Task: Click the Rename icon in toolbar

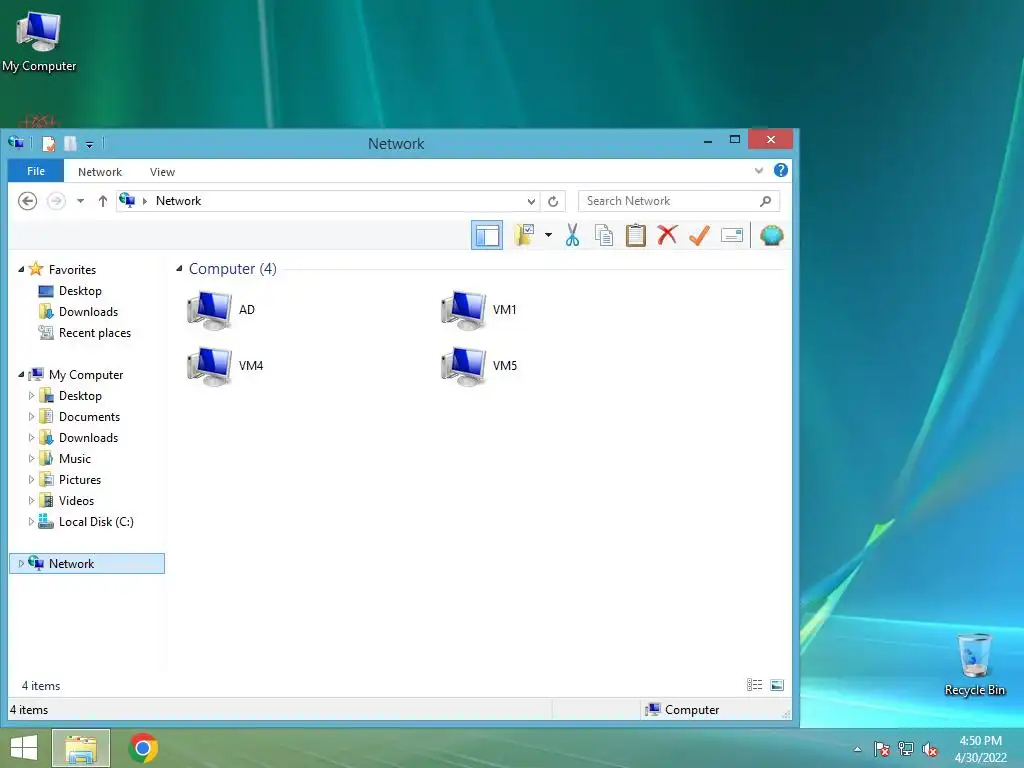Action: tap(731, 235)
